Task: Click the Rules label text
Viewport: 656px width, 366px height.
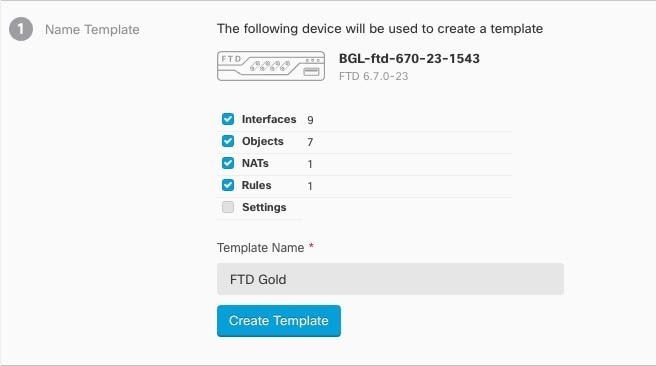Action: (256, 185)
